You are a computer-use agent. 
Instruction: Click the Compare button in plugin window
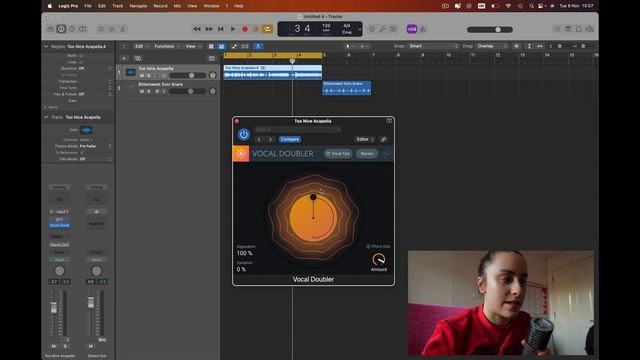click(x=290, y=140)
